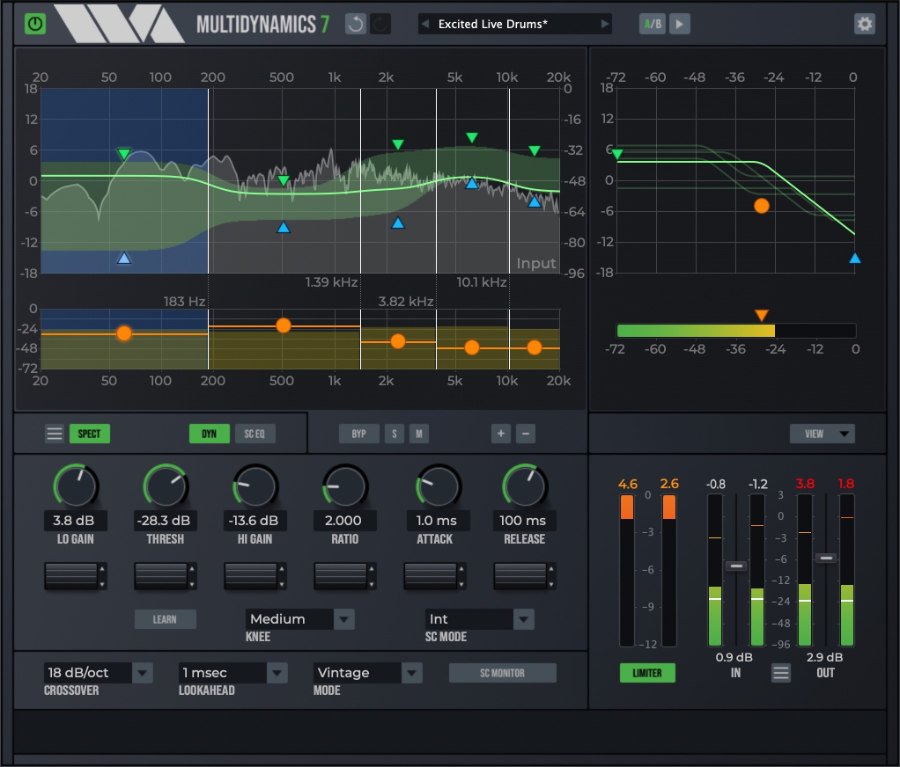Click the undo arrow icon in header
The width and height of the screenshot is (900, 767).
355,23
